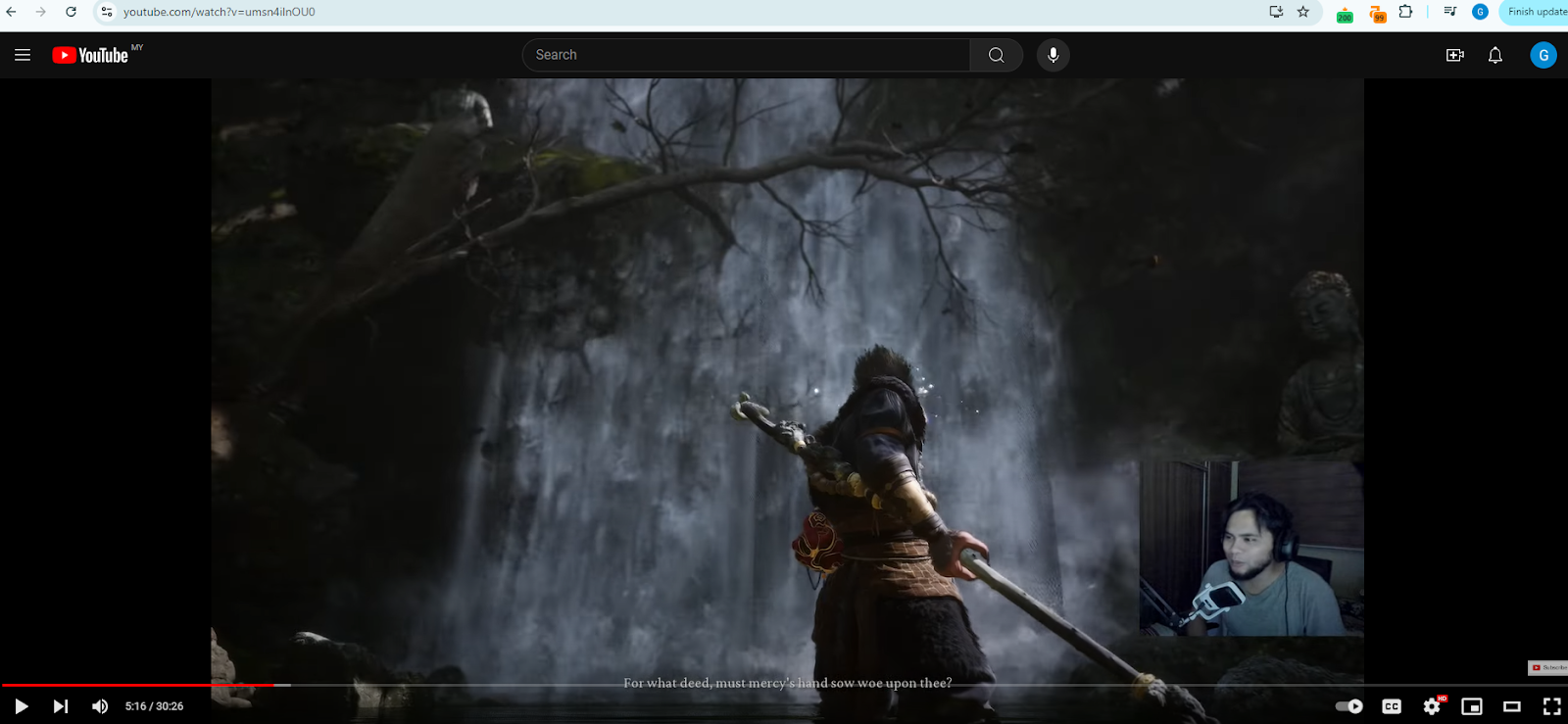Skip to the next video
The width and height of the screenshot is (1568, 724).
coord(61,706)
